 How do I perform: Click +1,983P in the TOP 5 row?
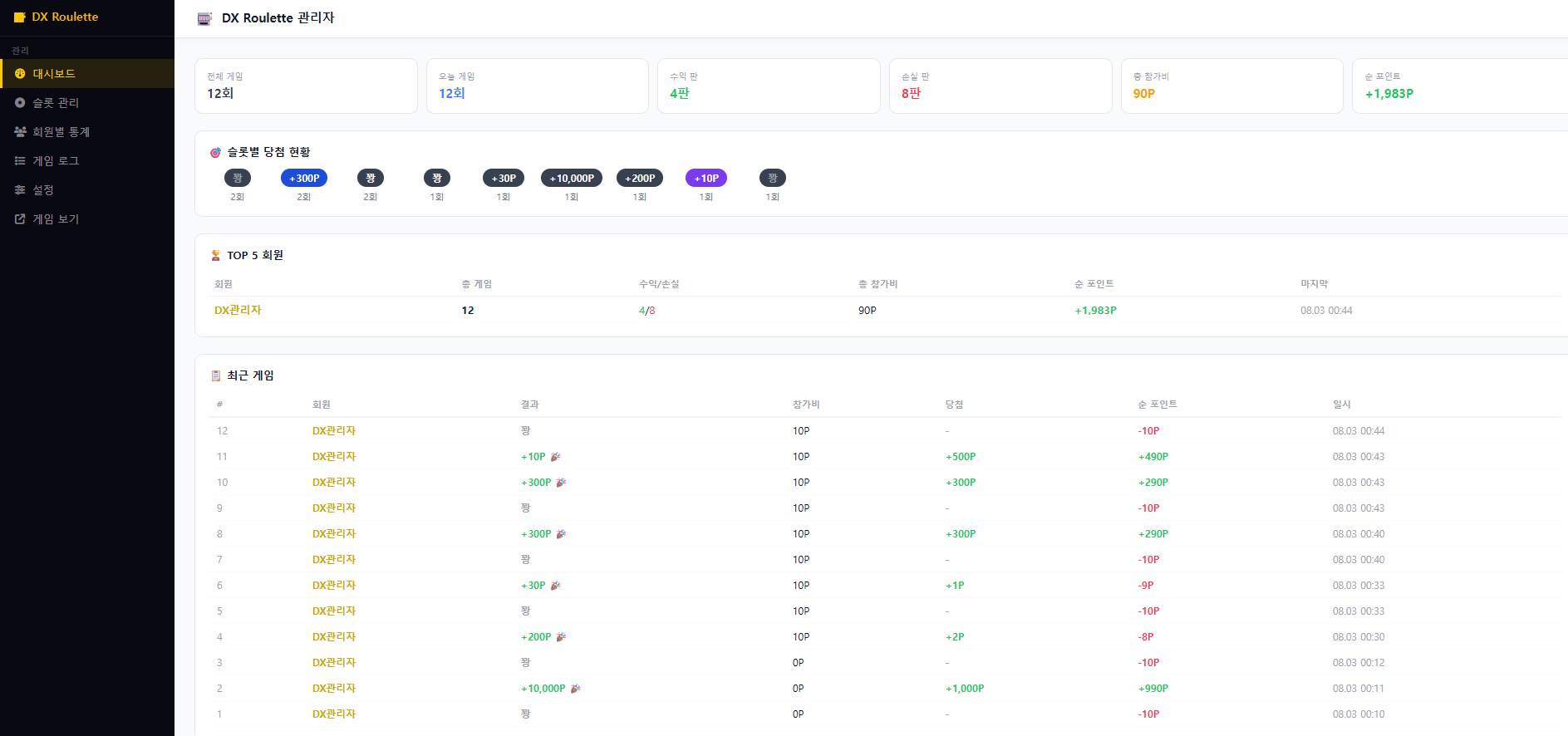pos(1096,311)
